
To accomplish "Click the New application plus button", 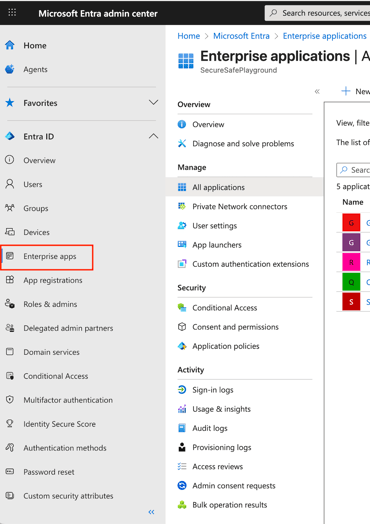I will coord(355,91).
